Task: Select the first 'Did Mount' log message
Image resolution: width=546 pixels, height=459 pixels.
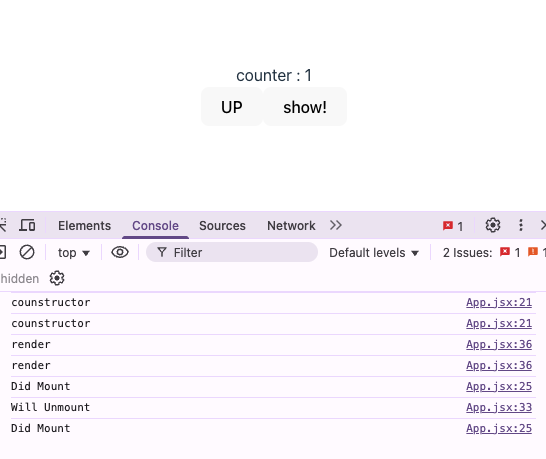Action: tap(41, 386)
